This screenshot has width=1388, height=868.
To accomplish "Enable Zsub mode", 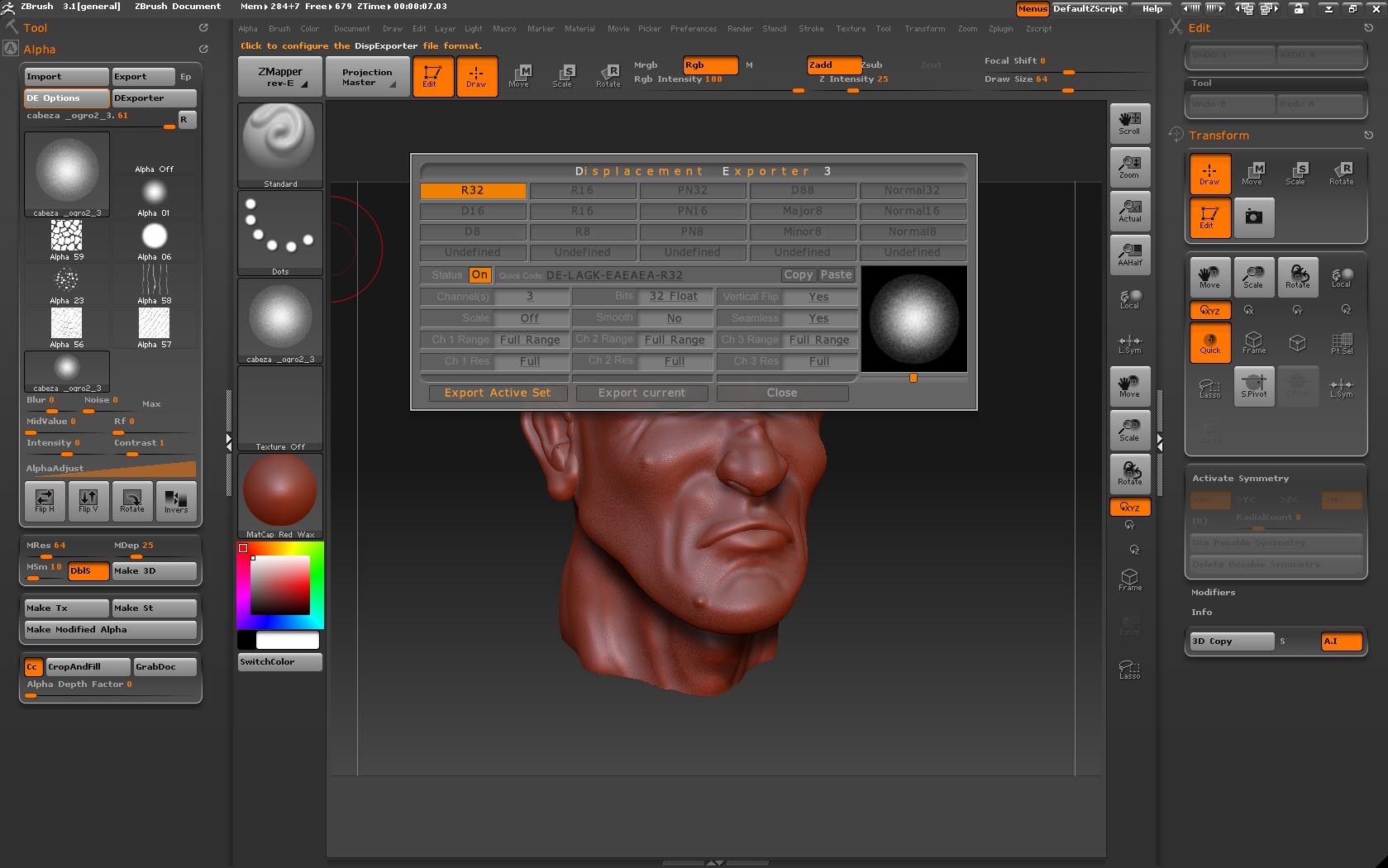I will (872, 64).
